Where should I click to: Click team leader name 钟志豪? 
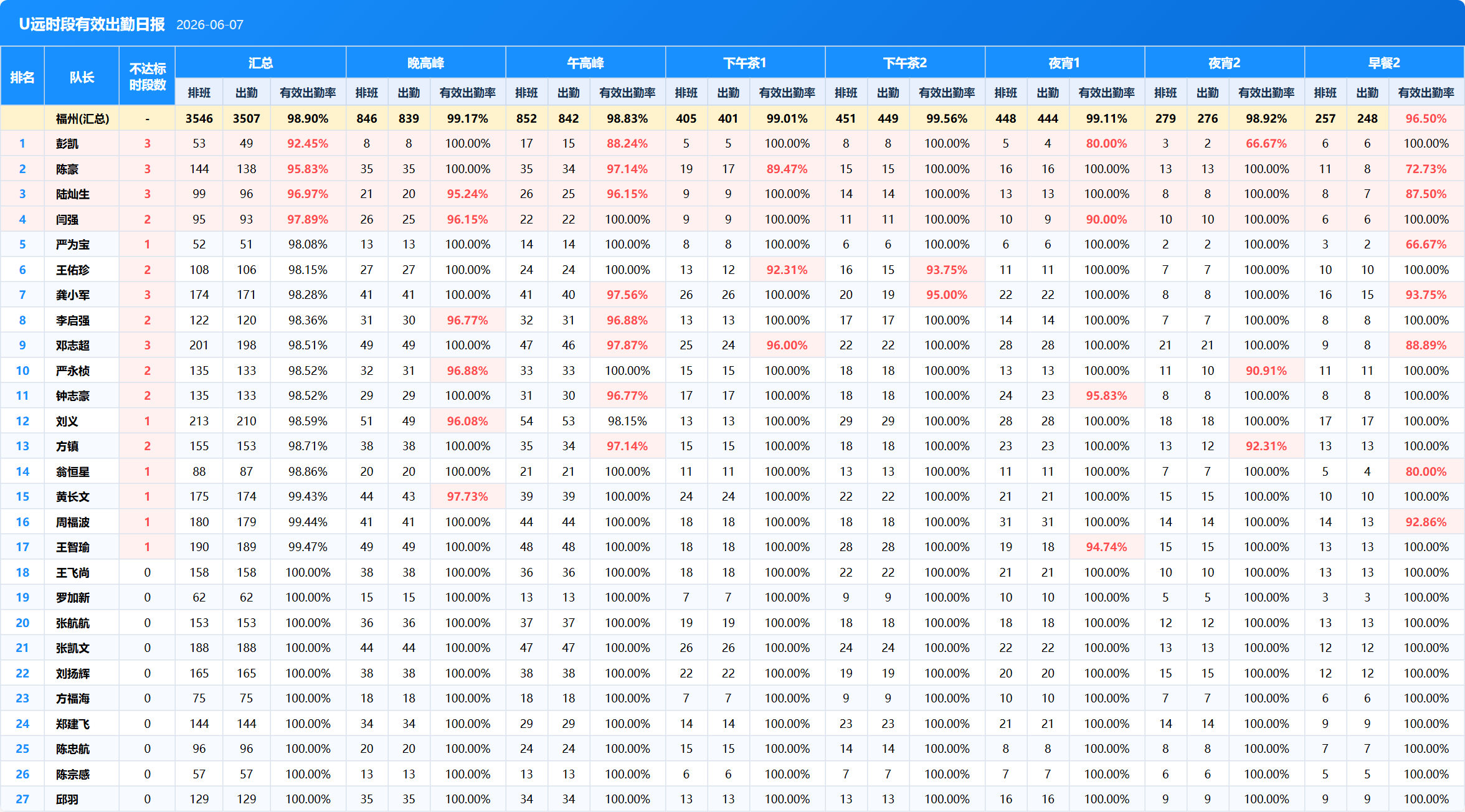click(73, 396)
